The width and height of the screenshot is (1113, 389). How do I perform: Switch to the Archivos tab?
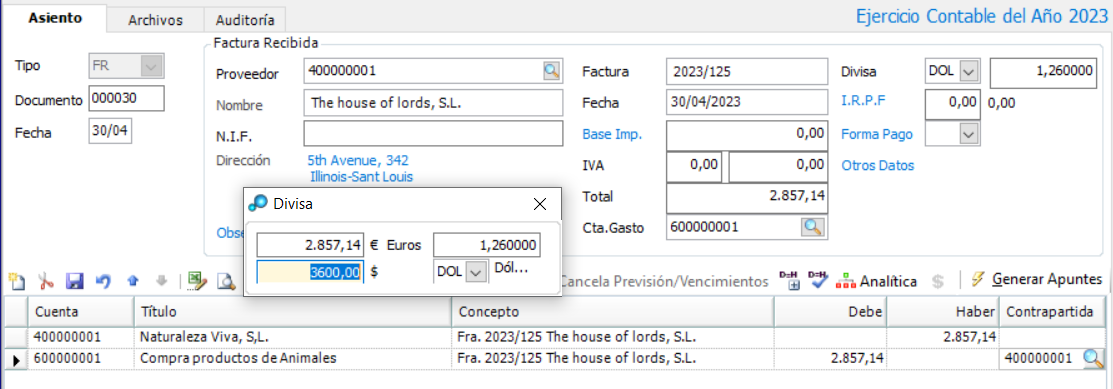(x=155, y=20)
